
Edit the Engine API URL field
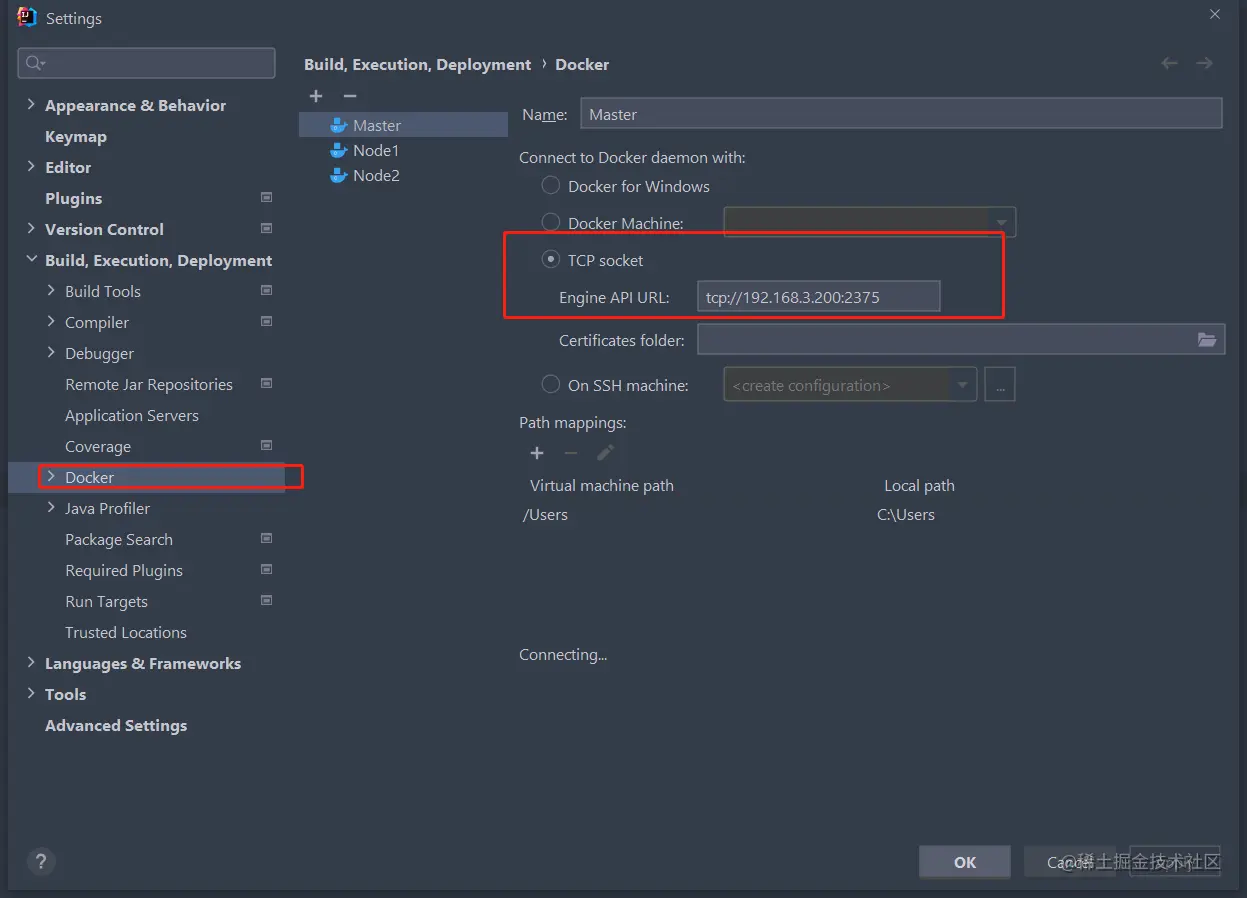(818, 296)
